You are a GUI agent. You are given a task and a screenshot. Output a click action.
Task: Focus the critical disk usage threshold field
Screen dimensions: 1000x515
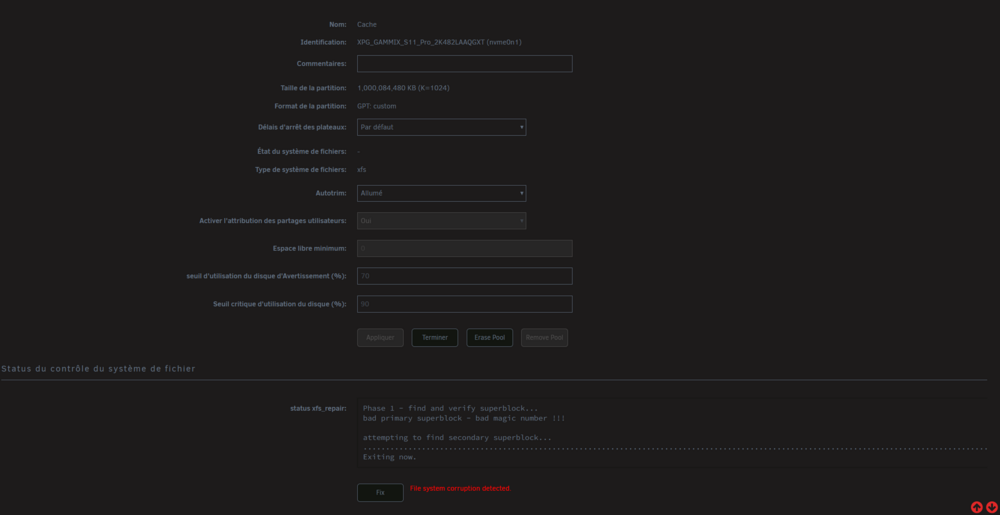pos(464,304)
